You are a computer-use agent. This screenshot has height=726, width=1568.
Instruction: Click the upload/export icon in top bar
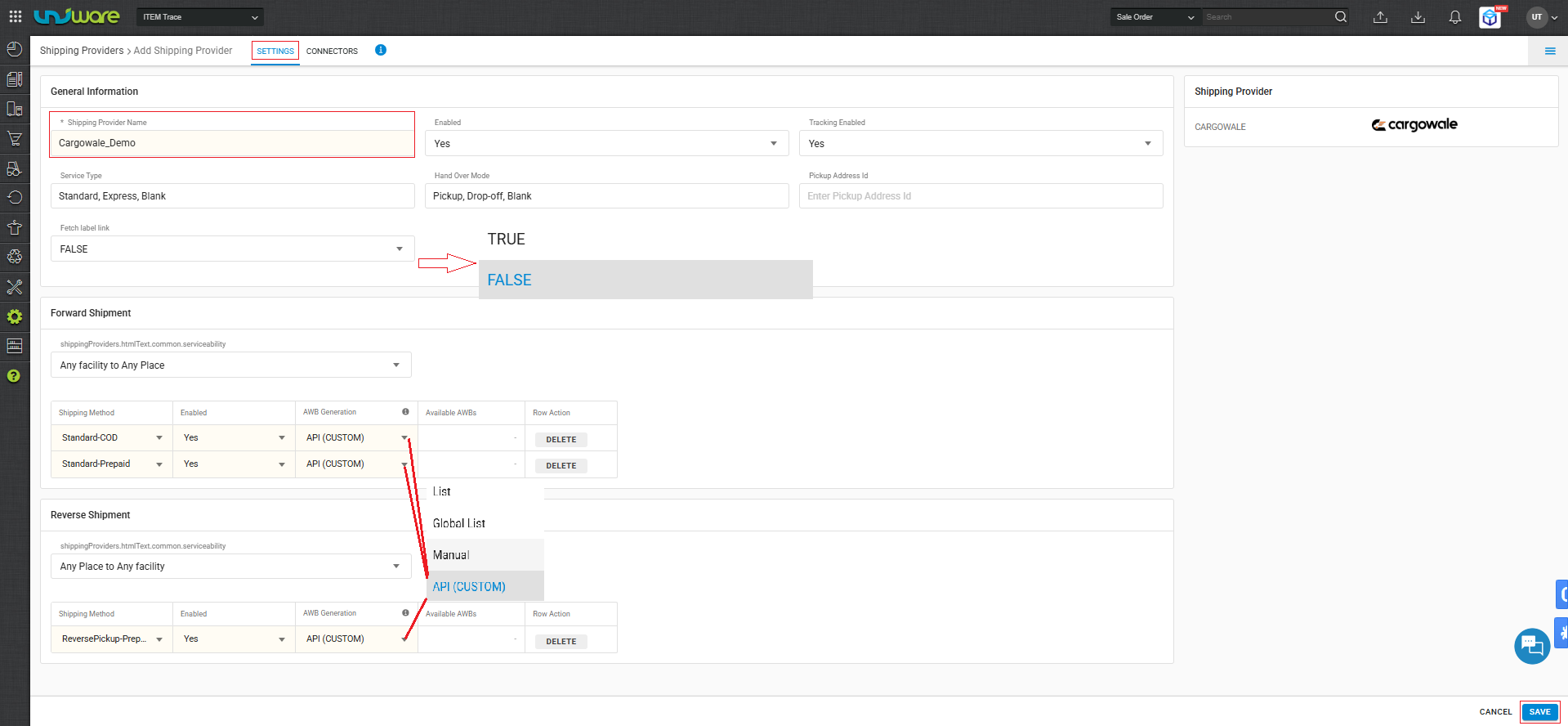click(1380, 17)
